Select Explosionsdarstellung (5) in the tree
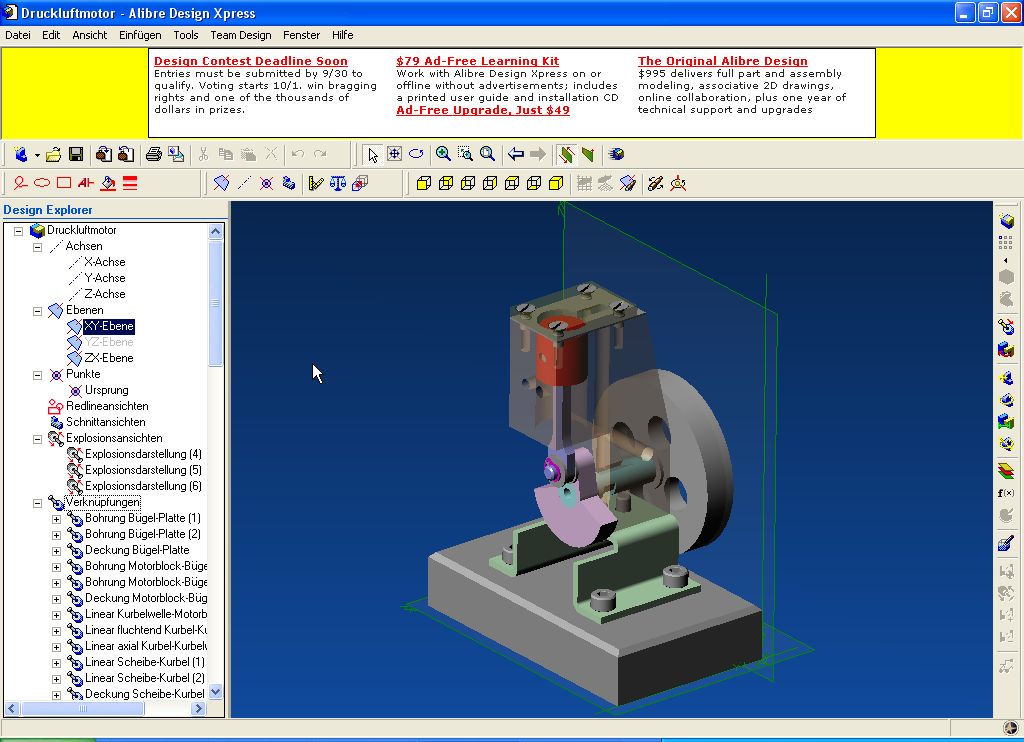The image size is (1024, 742). click(143, 470)
